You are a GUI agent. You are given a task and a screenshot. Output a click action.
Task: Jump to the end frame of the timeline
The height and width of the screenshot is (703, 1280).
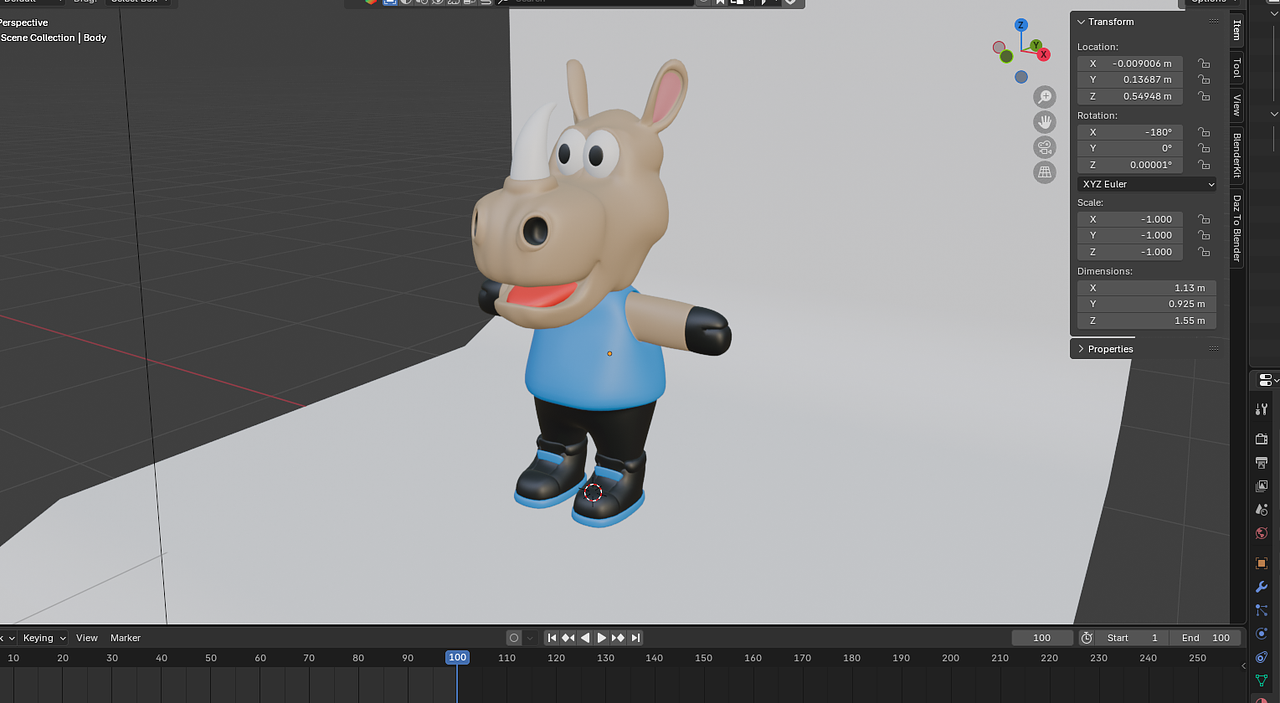pyautogui.click(x=635, y=638)
